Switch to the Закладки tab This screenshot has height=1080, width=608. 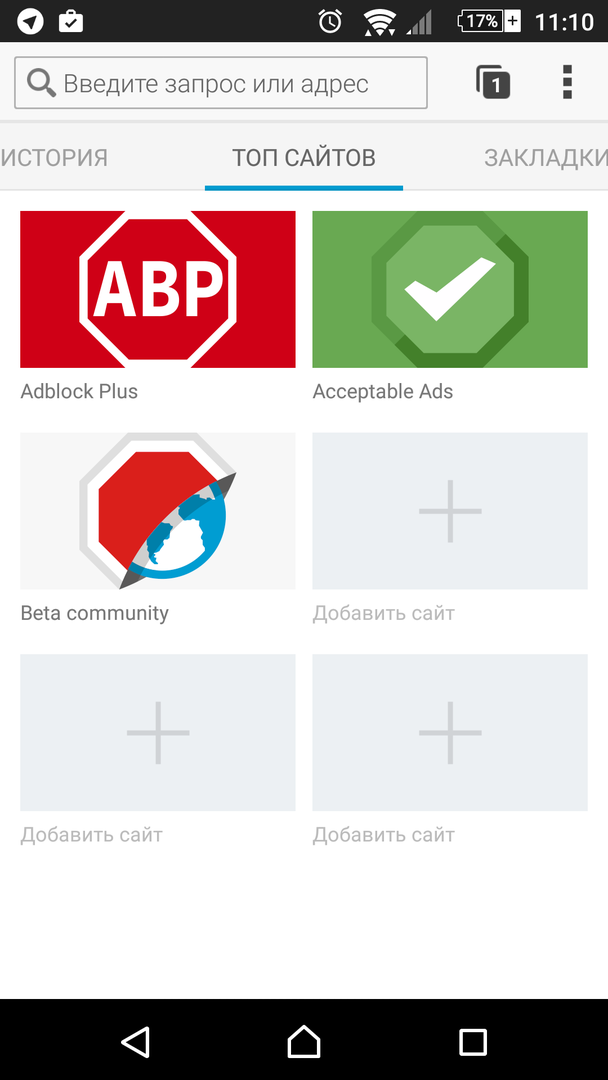click(x=545, y=158)
